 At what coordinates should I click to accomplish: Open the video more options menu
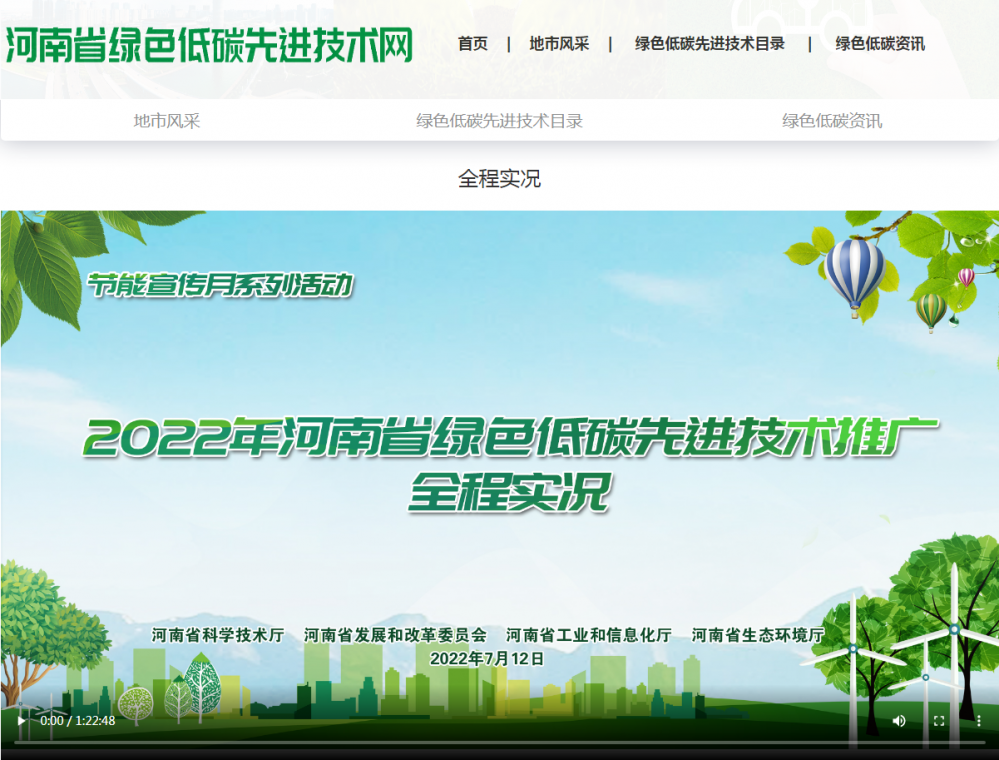[x=979, y=721]
